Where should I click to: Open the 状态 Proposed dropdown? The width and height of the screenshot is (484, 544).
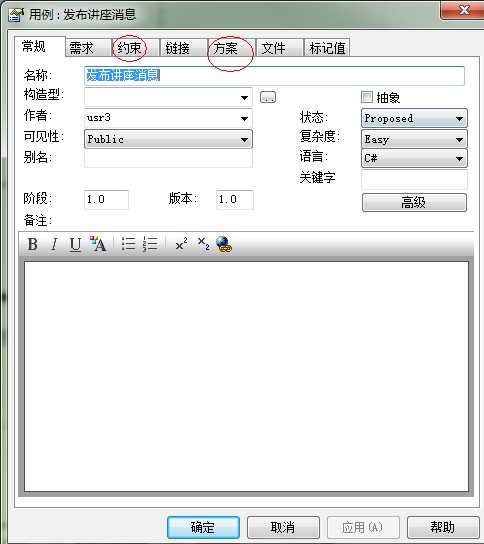point(414,118)
